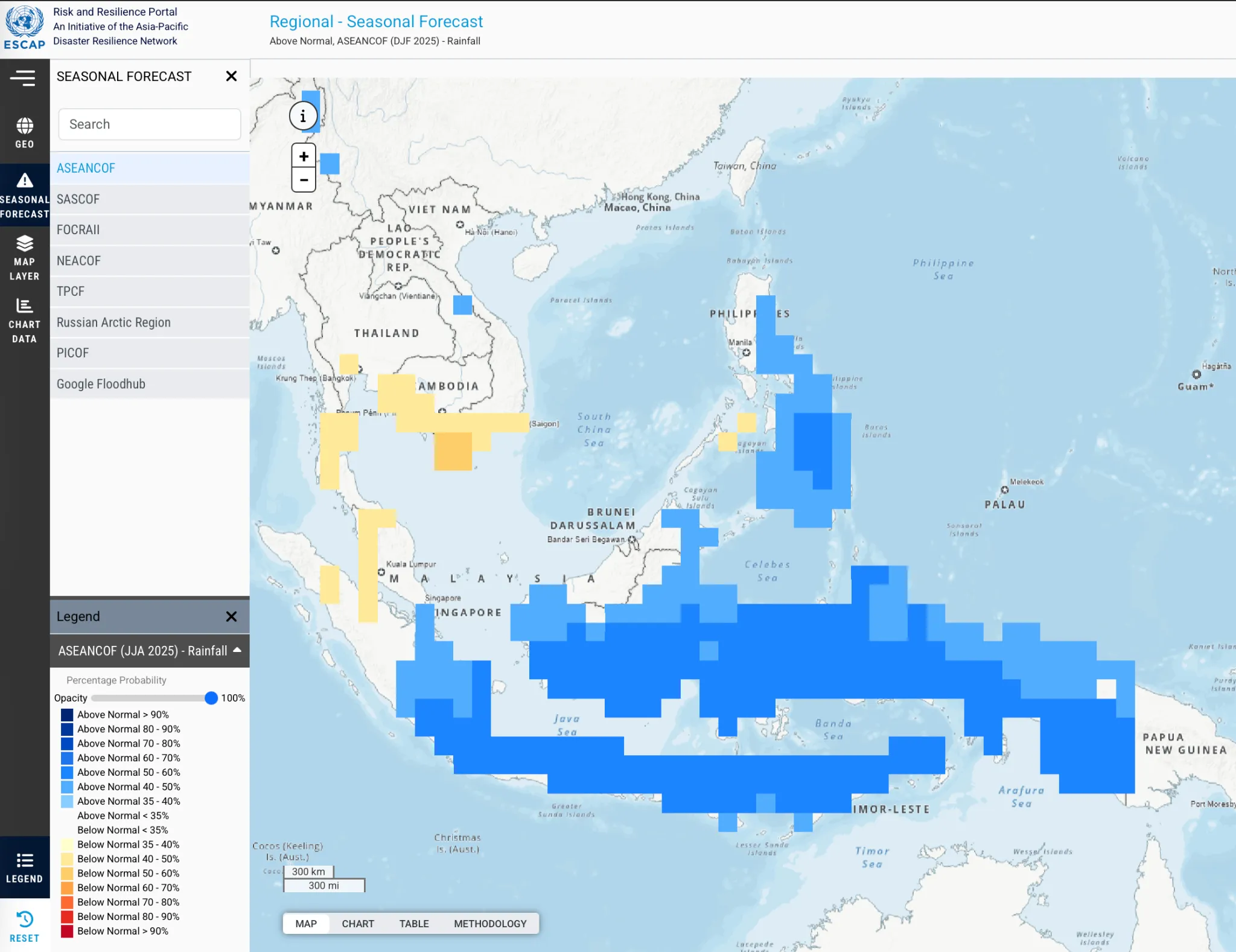The width and height of the screenshot is (1236, 952).
Task: Click the Below Normal 35 - 40% swatch
Action: coord(67,845)
